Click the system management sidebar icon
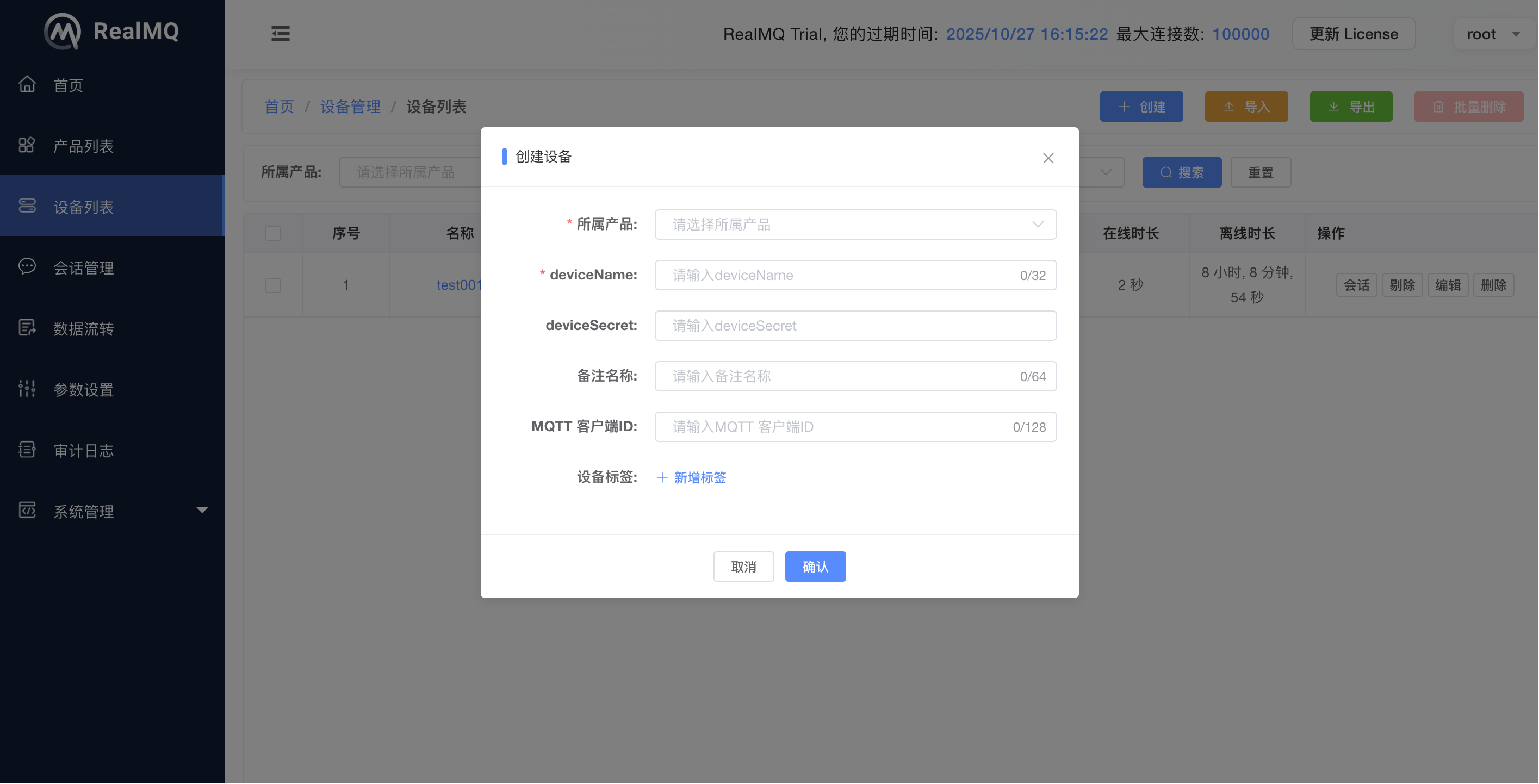Viewport: 1539px width, 784px height. (27, 511)
